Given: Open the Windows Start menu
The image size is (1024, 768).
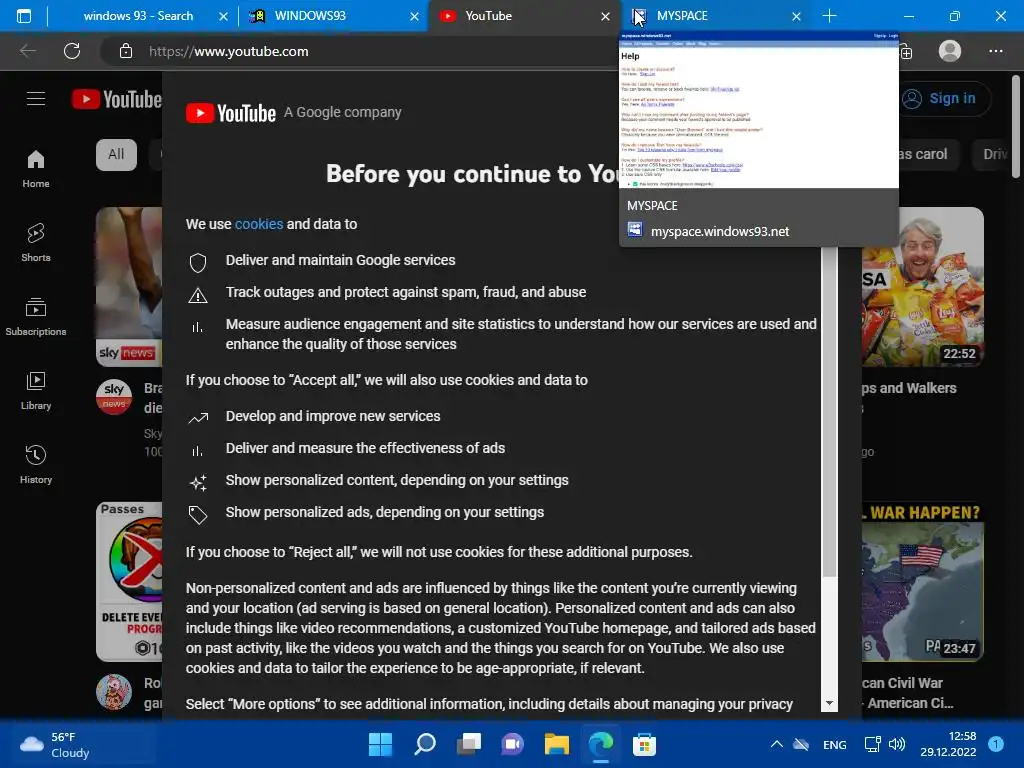Looking at the screenshot, I should [x=380, y=744].
